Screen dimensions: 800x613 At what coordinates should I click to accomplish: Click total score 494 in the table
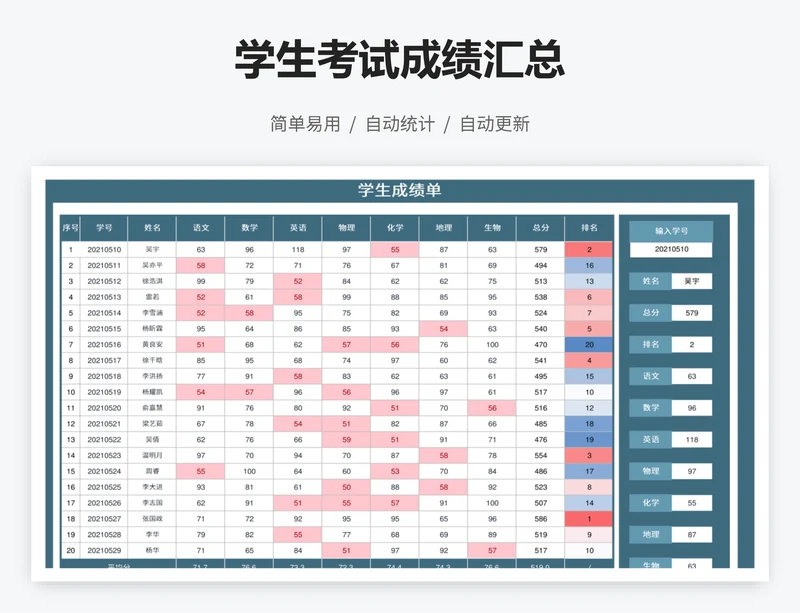click(x=540, y=265)
